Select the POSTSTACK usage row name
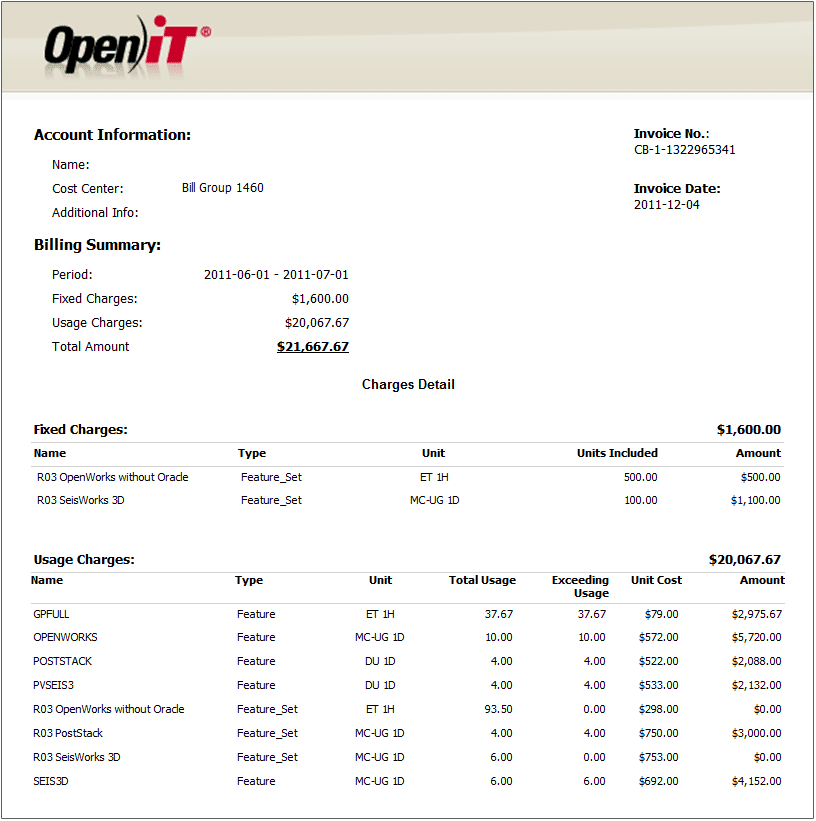Screen dimensions: 816x821 [x=62, y=661]
